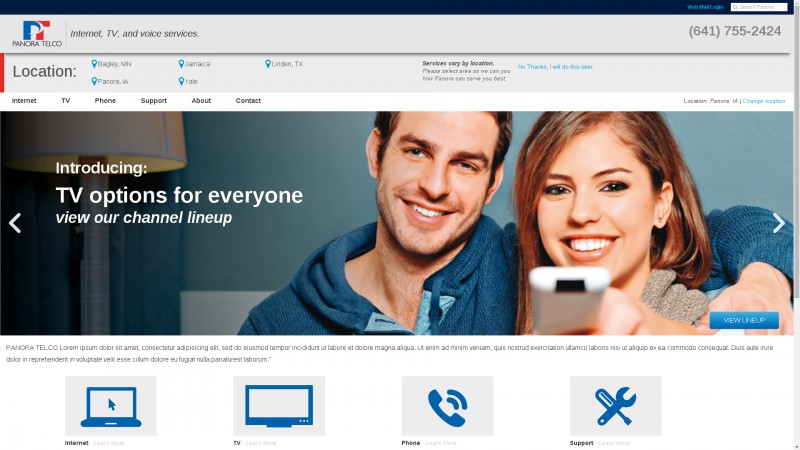Click the map pin next to Linden, TX
The image size is (800, 450).
pos(268,64)
